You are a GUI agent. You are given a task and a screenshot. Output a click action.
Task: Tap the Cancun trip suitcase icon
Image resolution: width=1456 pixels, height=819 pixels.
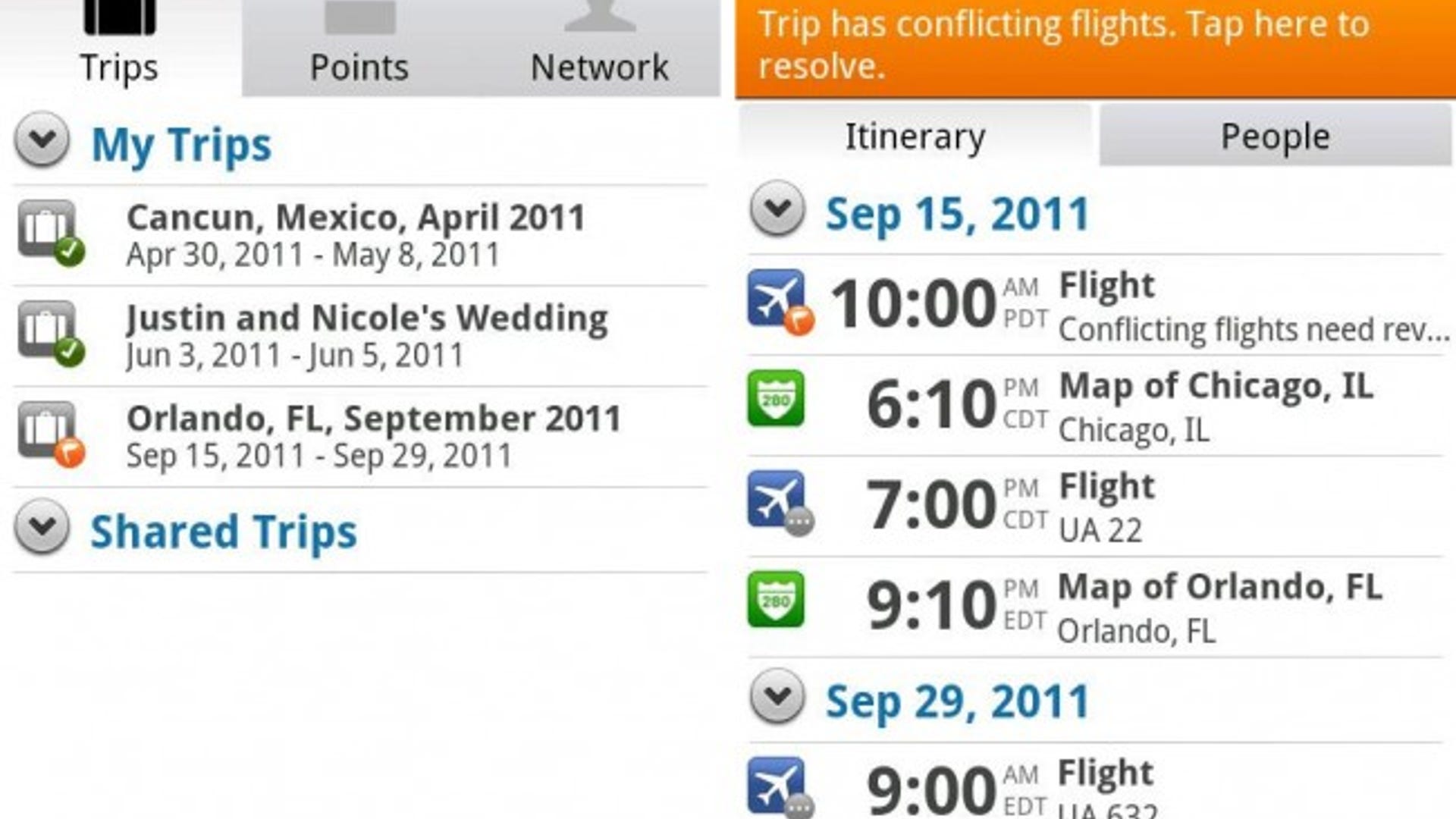(49, 231)
